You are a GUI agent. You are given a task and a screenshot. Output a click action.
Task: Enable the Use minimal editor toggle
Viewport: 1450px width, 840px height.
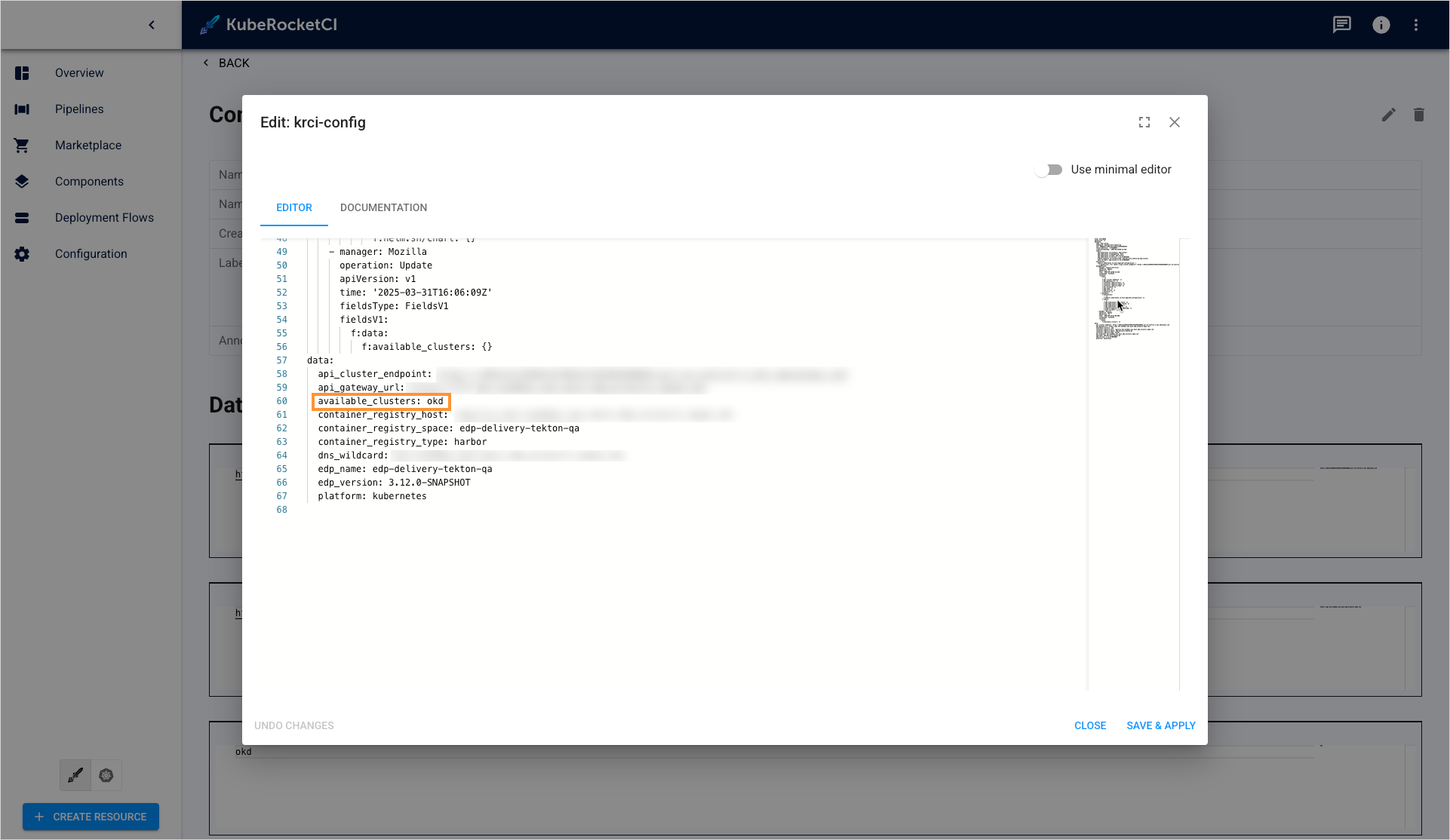1049,169
